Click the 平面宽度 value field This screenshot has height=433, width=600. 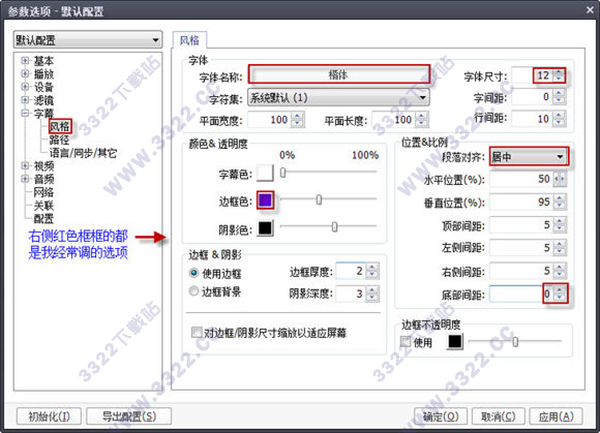pyautogui.click(x=269, y=119)
